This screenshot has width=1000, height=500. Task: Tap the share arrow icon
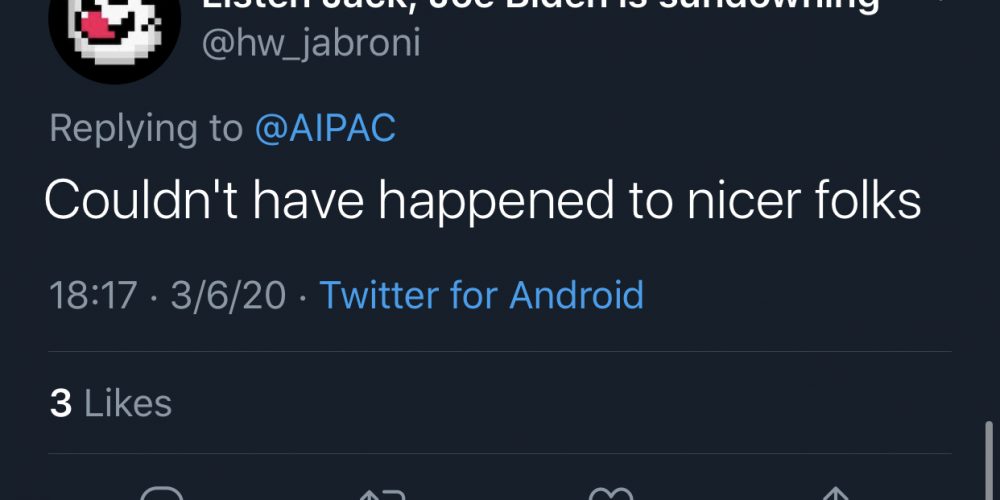pyautogui.click(x=833, y=494)
